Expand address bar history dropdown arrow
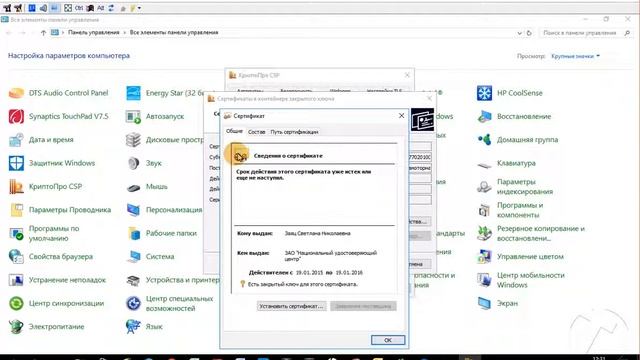This screenshot has width=640, height=360. coord(519,33)
